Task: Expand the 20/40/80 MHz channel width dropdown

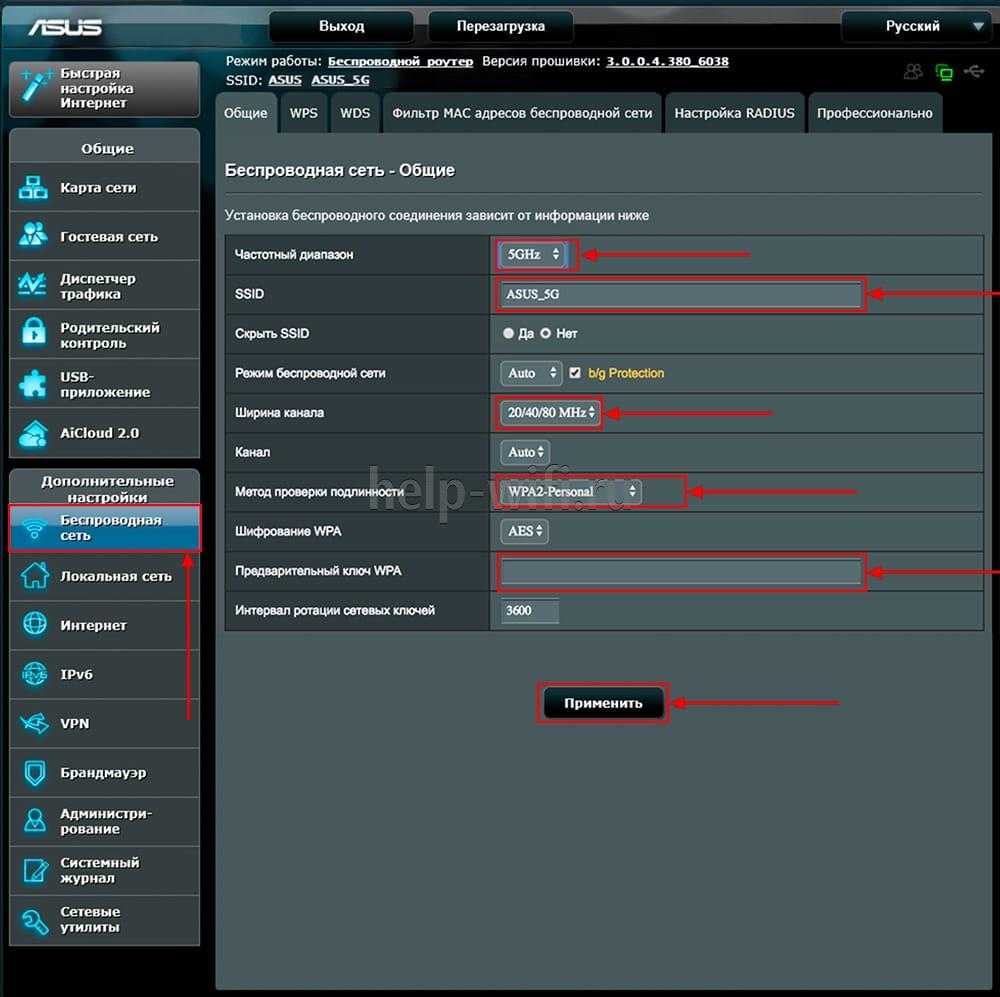Action: pyautogui.click(x=550, y=412)
